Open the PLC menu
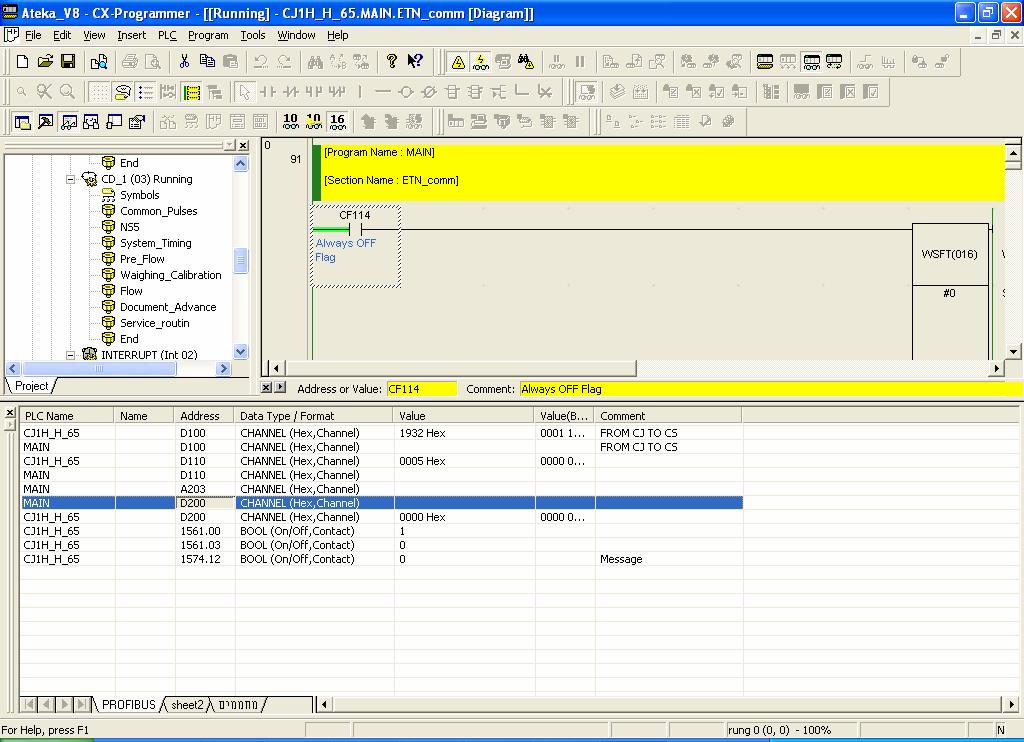Screen dimensions: 1024x742 pos(167,35)
